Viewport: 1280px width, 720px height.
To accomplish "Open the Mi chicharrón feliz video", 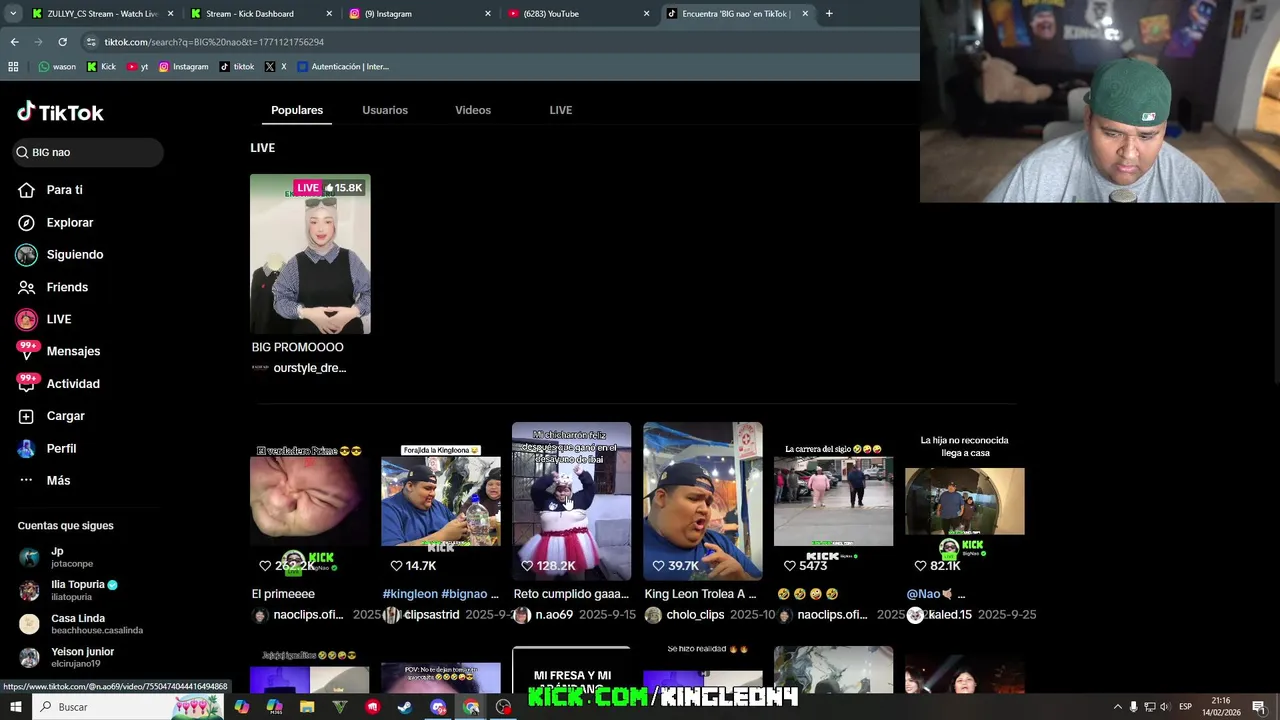I will pos(572,501).
